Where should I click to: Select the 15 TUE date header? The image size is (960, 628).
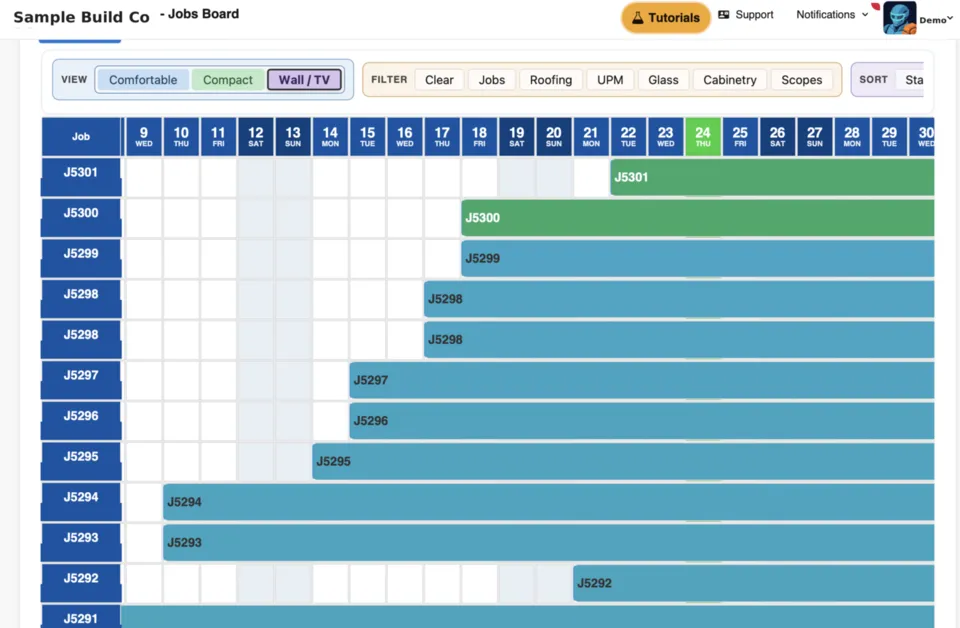coord(367,136)
